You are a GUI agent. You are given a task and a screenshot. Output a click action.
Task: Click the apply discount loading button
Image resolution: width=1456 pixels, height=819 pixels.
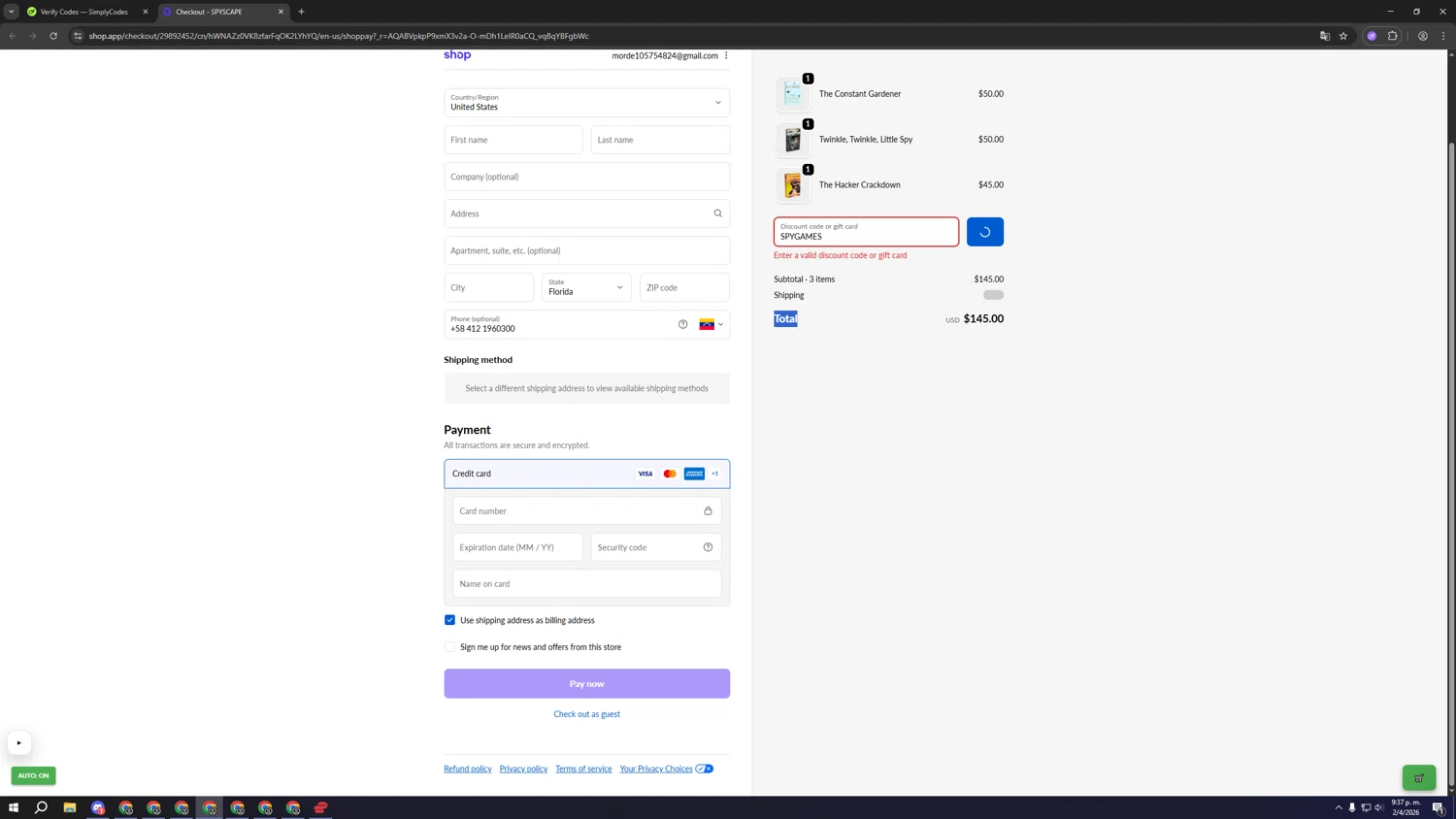[x=985, y=232]
